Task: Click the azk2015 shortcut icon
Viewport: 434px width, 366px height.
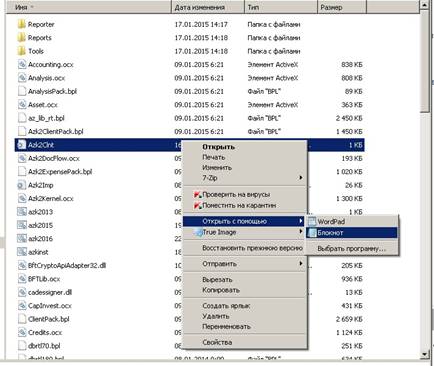Action: (x=22, y=225)
